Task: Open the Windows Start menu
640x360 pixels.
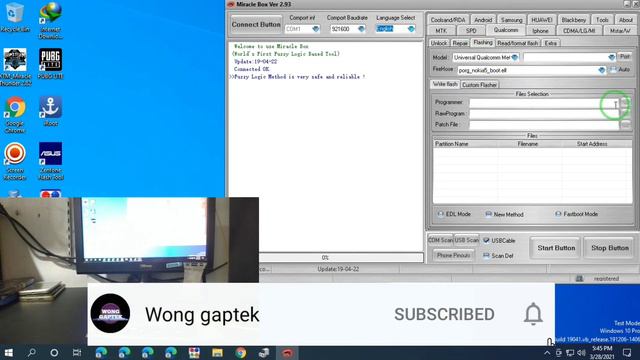Action: click(x=9, y=353)
